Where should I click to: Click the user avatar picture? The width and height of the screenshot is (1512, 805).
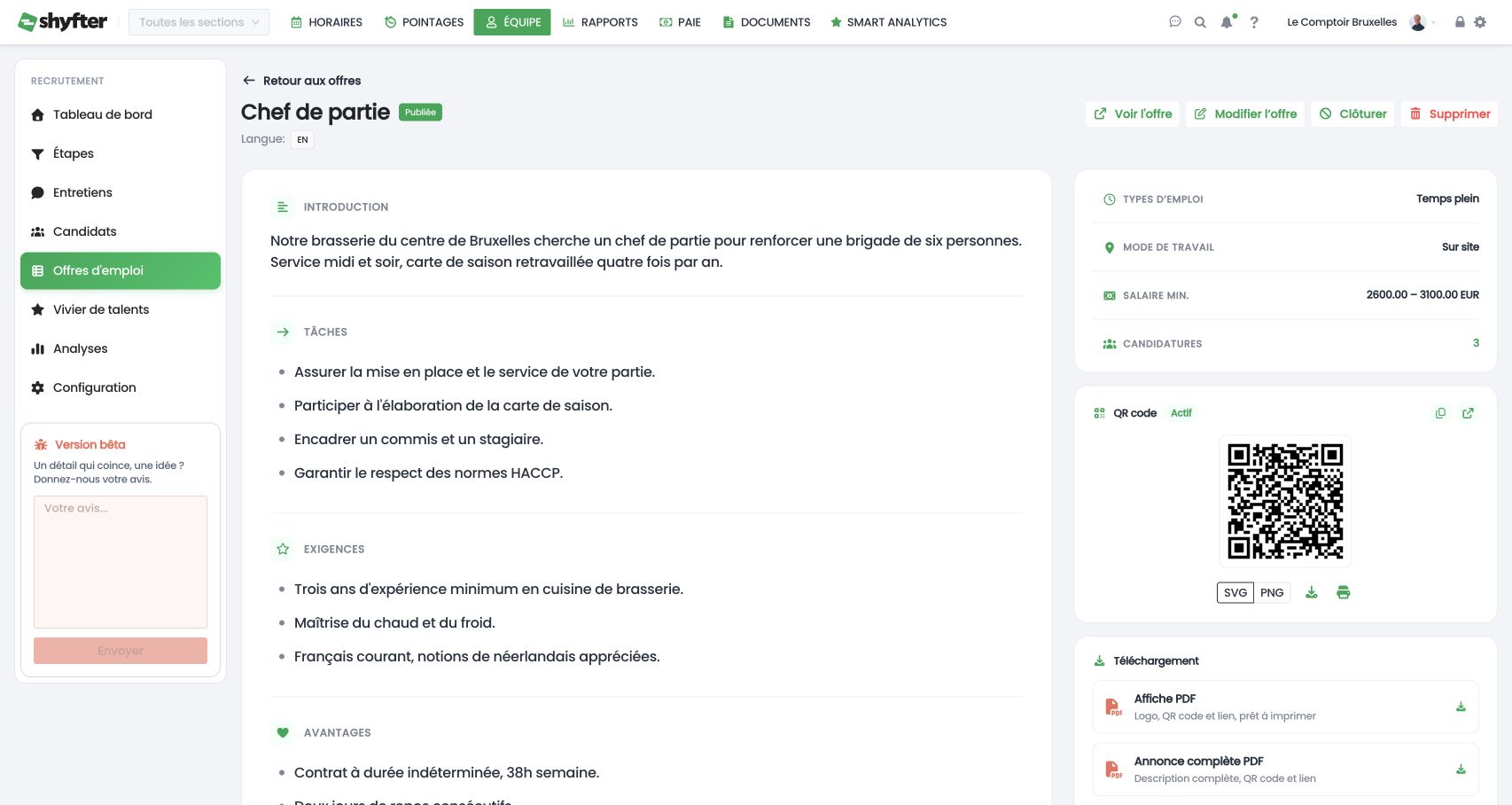[1417, 22]
